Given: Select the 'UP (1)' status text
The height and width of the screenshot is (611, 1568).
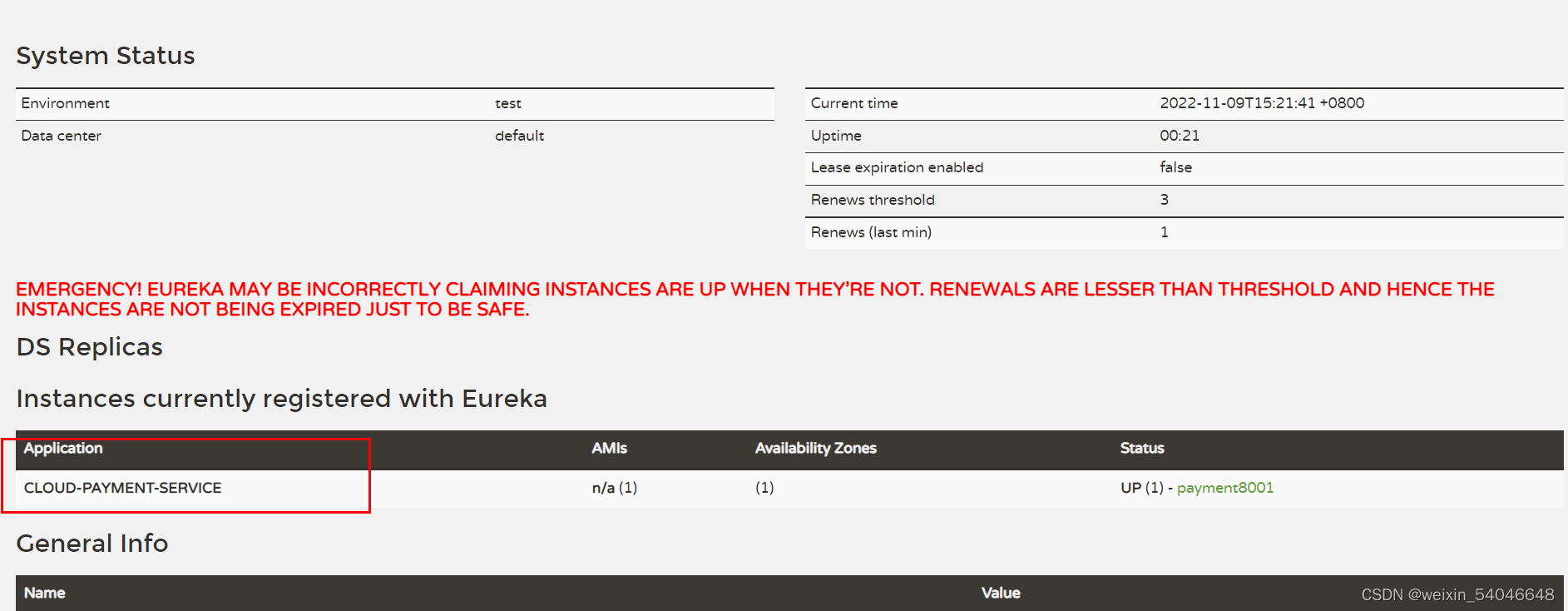Looking at the screenshot, I should click(1142, 488).
